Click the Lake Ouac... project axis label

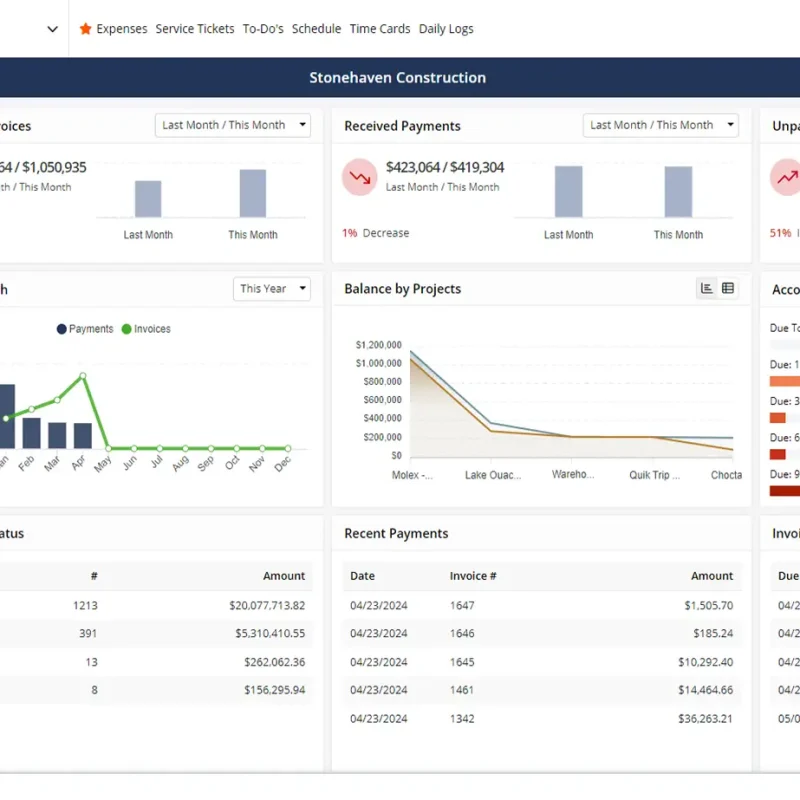493,475
